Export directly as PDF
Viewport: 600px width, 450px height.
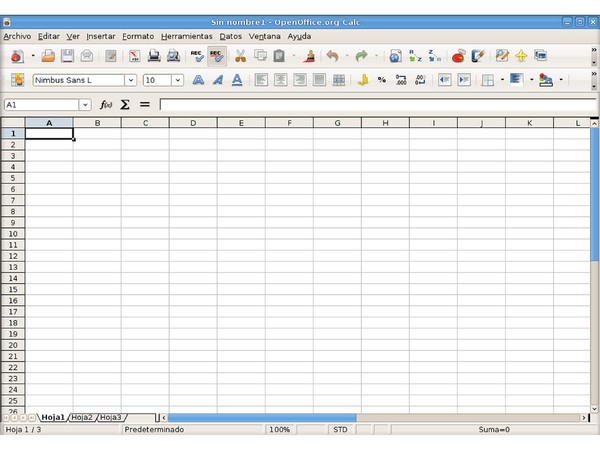tap(134, 56)
